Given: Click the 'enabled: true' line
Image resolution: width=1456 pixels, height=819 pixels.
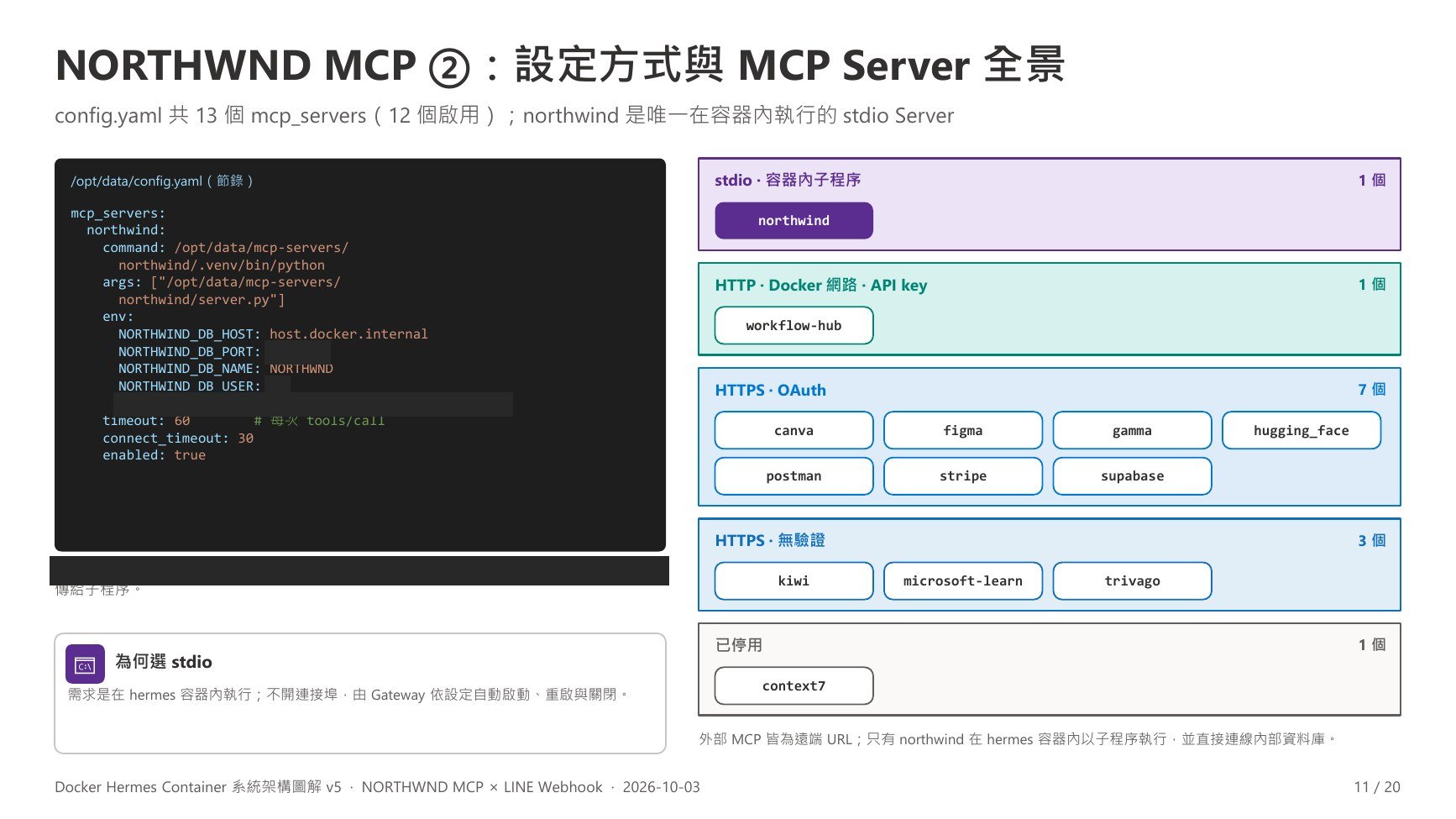Looking at the screenshot, I should 154,455.
